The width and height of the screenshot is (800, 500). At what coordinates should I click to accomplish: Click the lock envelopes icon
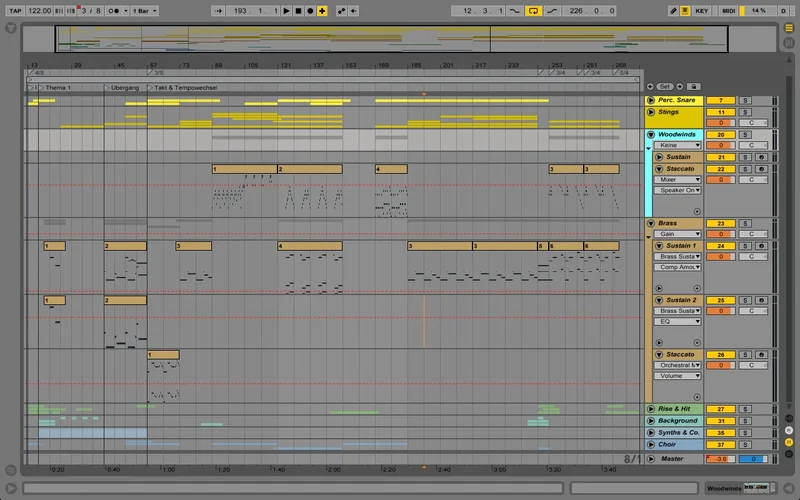point(693,87)
